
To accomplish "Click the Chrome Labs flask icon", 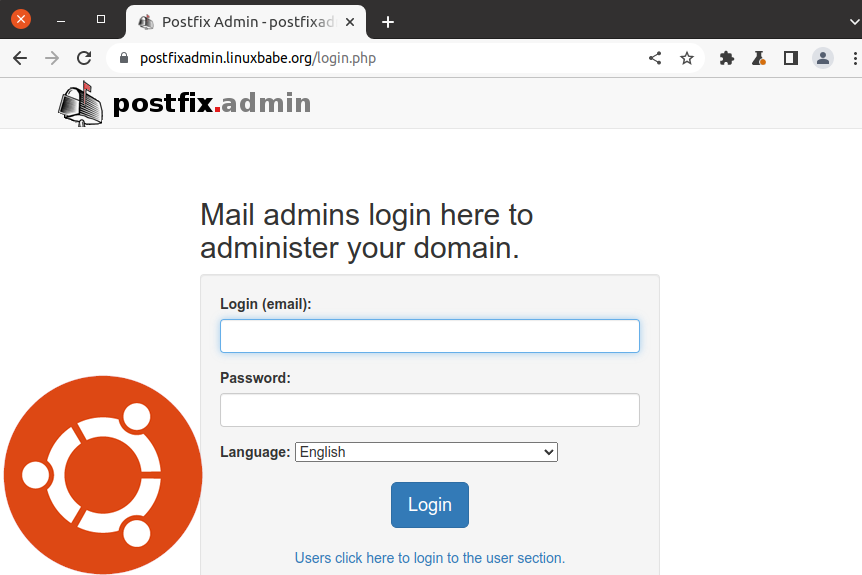I will point(759,58).
